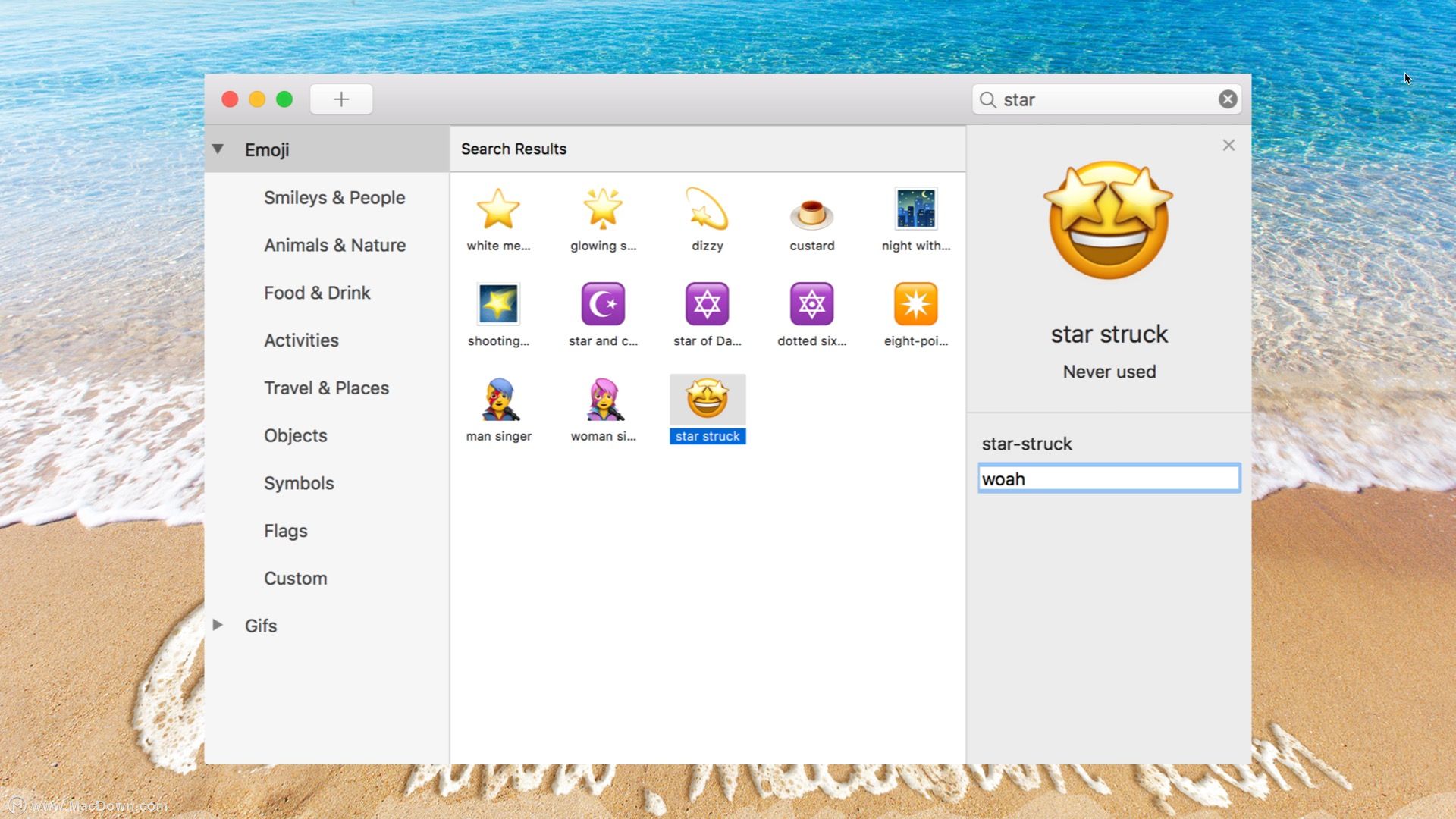
Task: Select the woman singer emoji
Action: [x=603, y=400]
